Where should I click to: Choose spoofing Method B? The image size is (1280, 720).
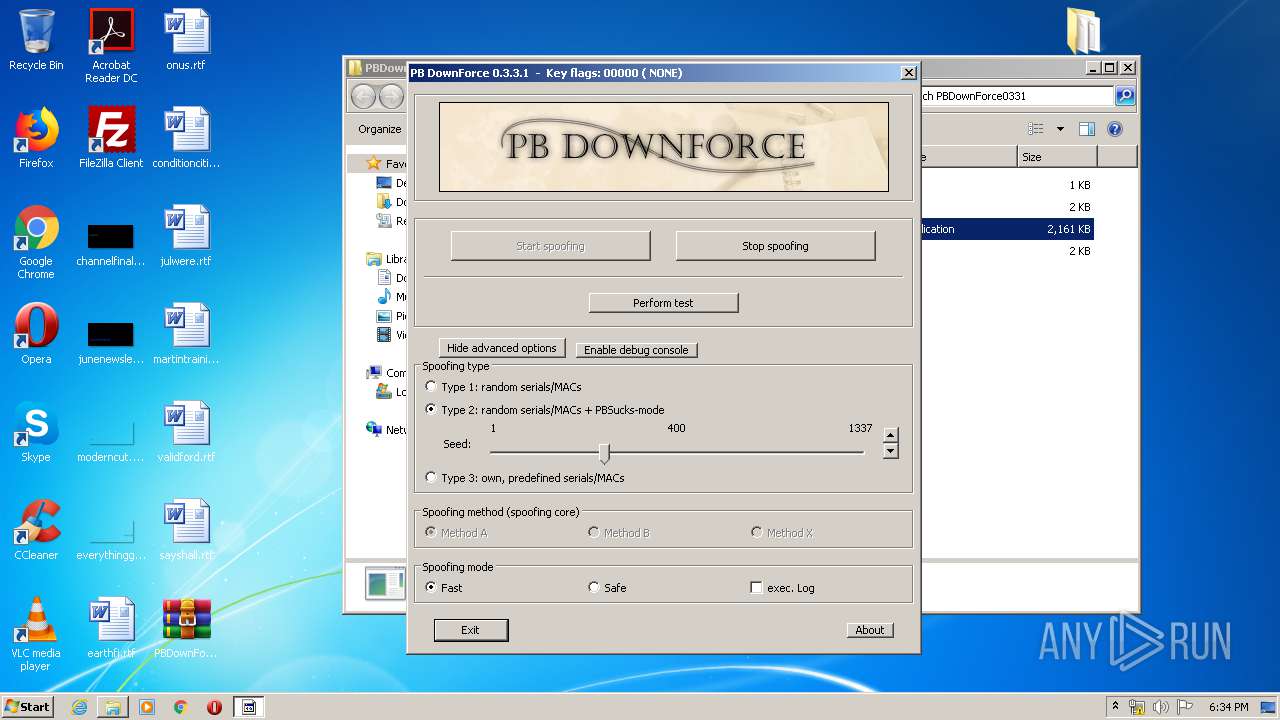tap(594, 532)
